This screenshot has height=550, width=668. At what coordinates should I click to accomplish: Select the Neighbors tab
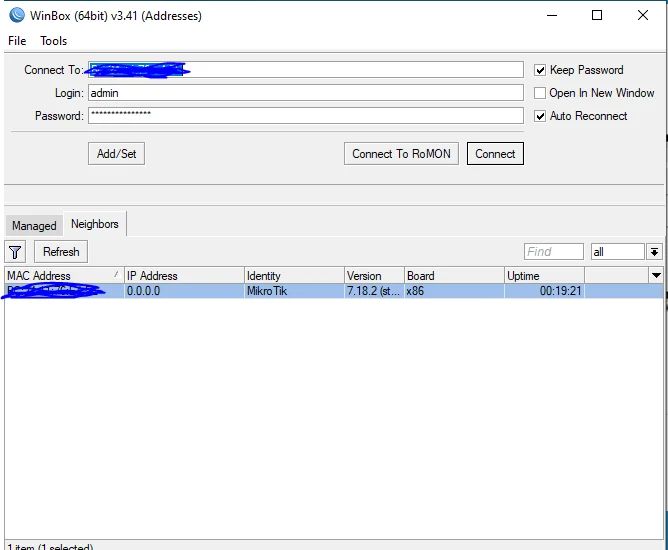95,224
